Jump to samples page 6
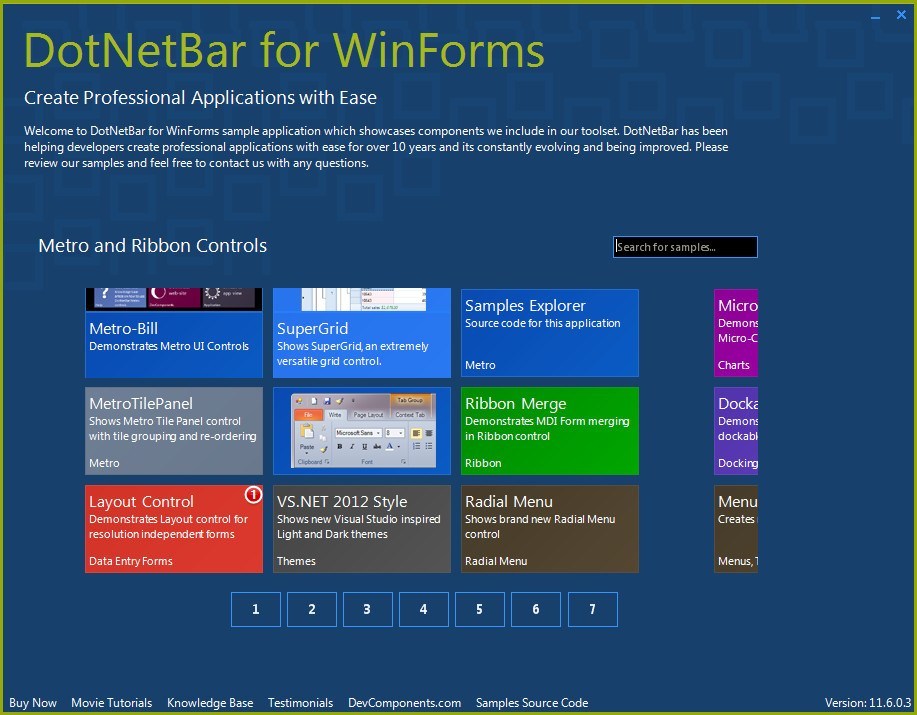917x715 pixels. pos(536,609)
